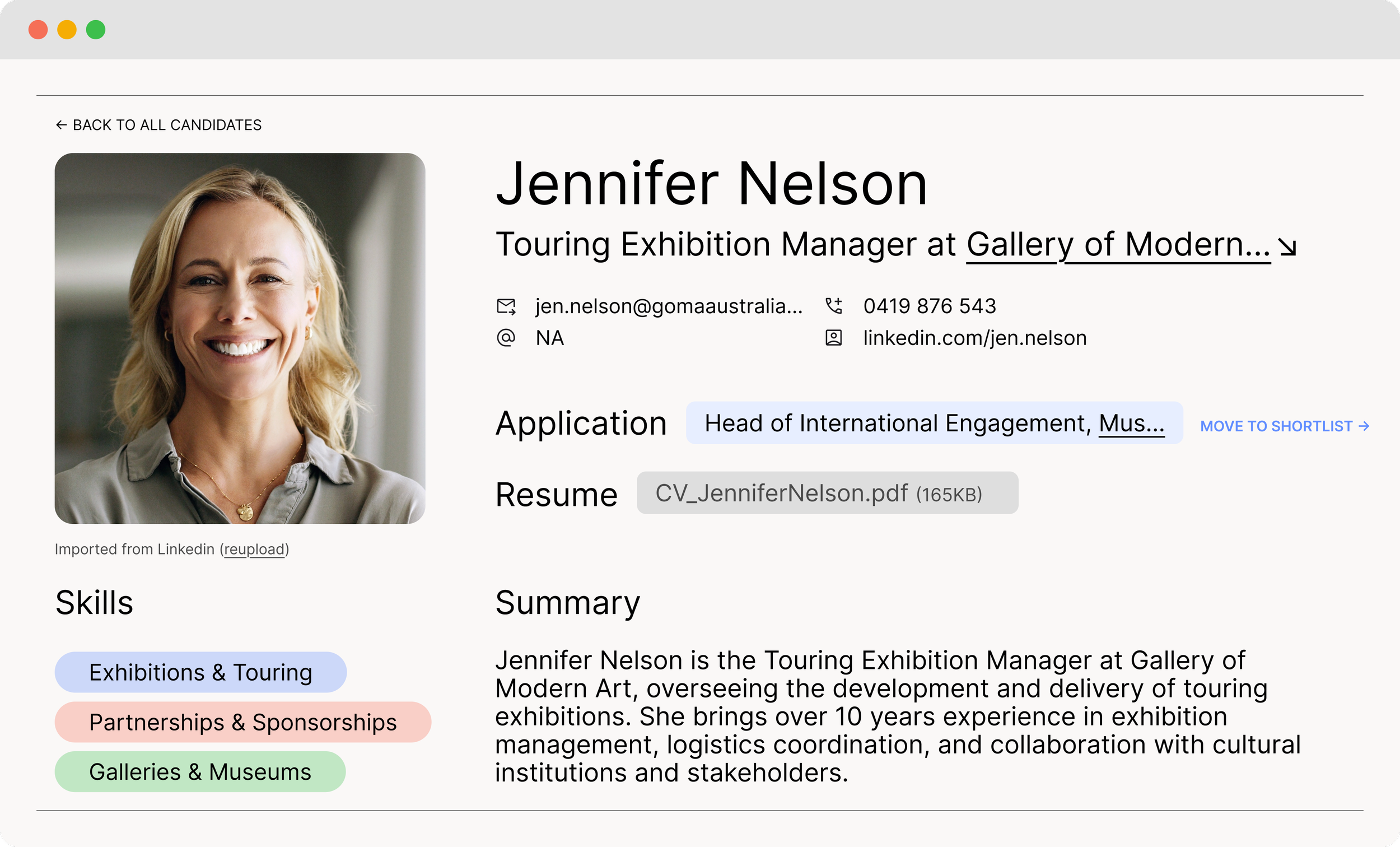The height and width of the screenshot is (847, 1400).
Task: Select the Exhibitions & Touring skill tag
Action: (200, 672)
